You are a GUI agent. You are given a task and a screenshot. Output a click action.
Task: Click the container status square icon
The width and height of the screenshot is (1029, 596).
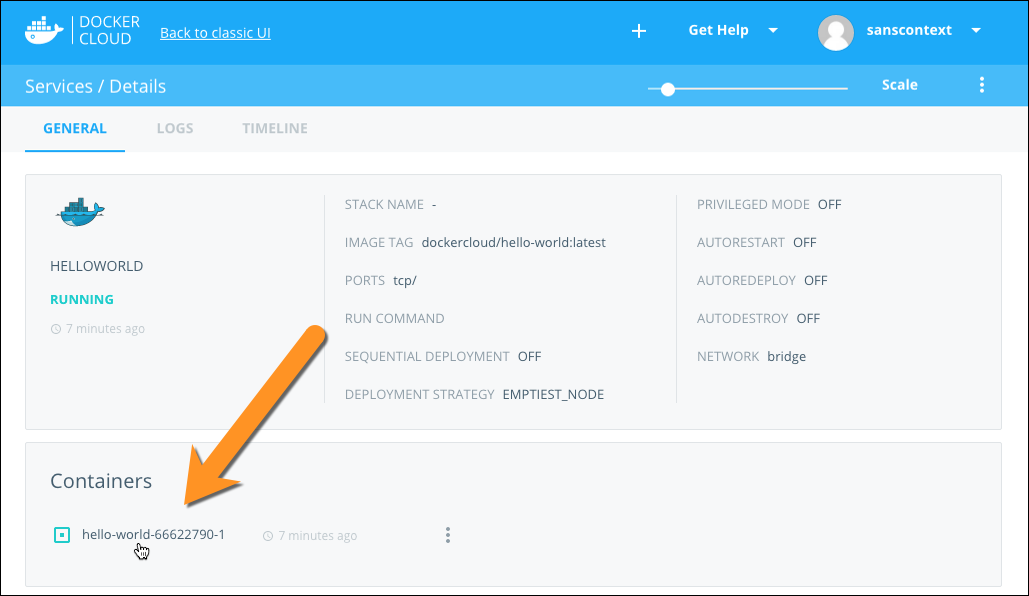[62, 535]
